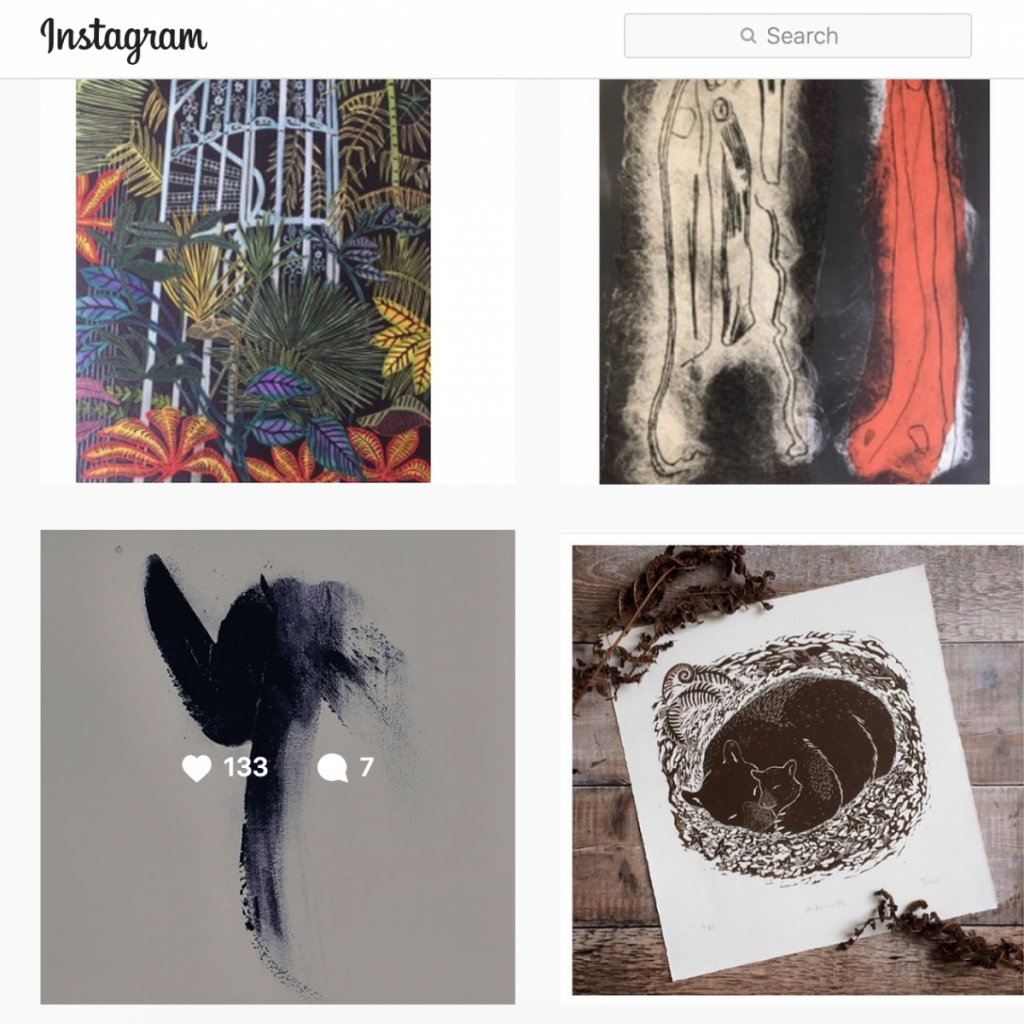Click the Search placeholder text

[802, 36]
